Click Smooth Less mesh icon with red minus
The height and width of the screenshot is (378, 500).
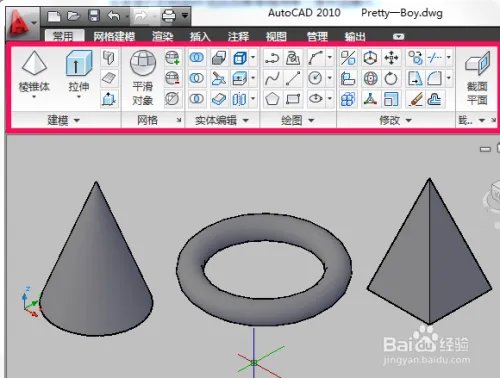click(x=172, y=78)
